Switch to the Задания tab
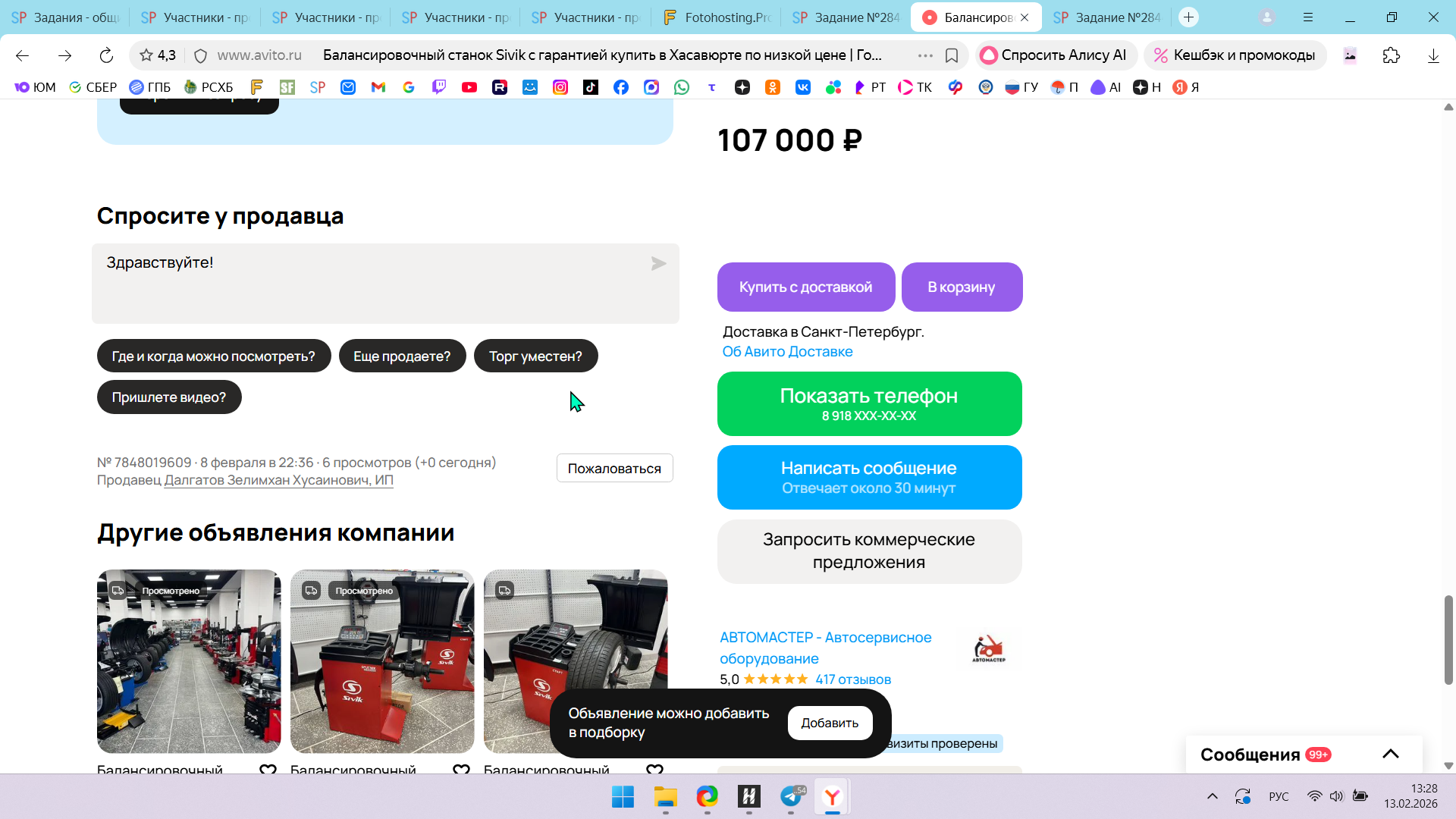This screenshot has width=1456, height=819. pos(66,17)
